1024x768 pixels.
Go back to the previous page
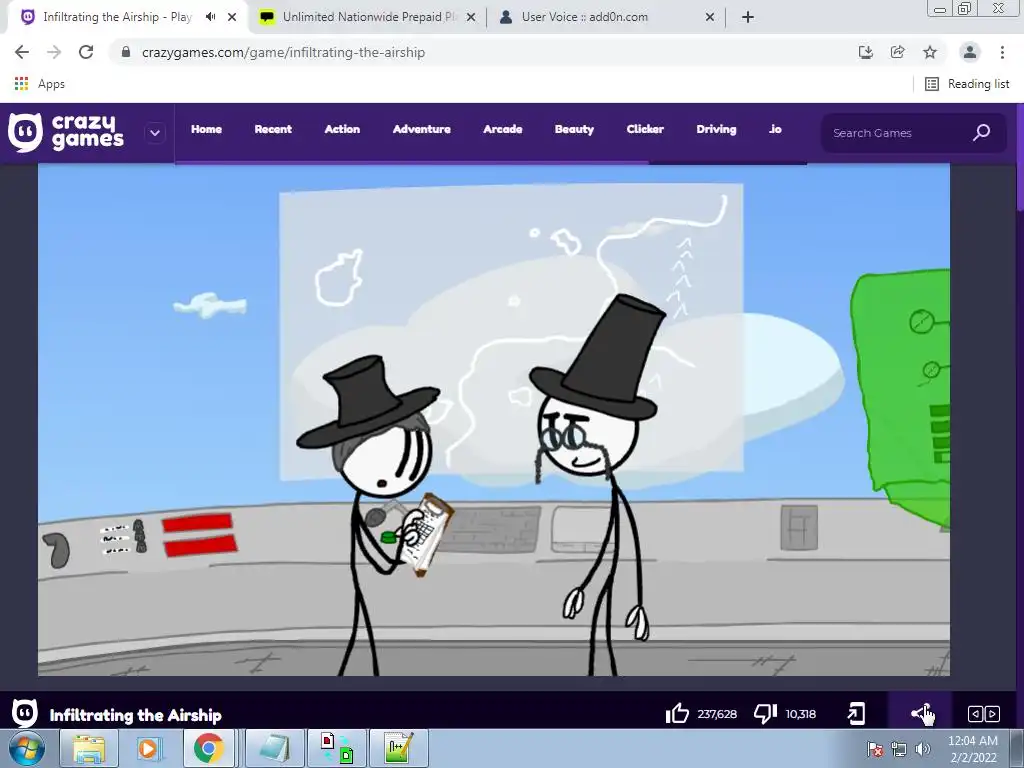click(x=22, y=52)
